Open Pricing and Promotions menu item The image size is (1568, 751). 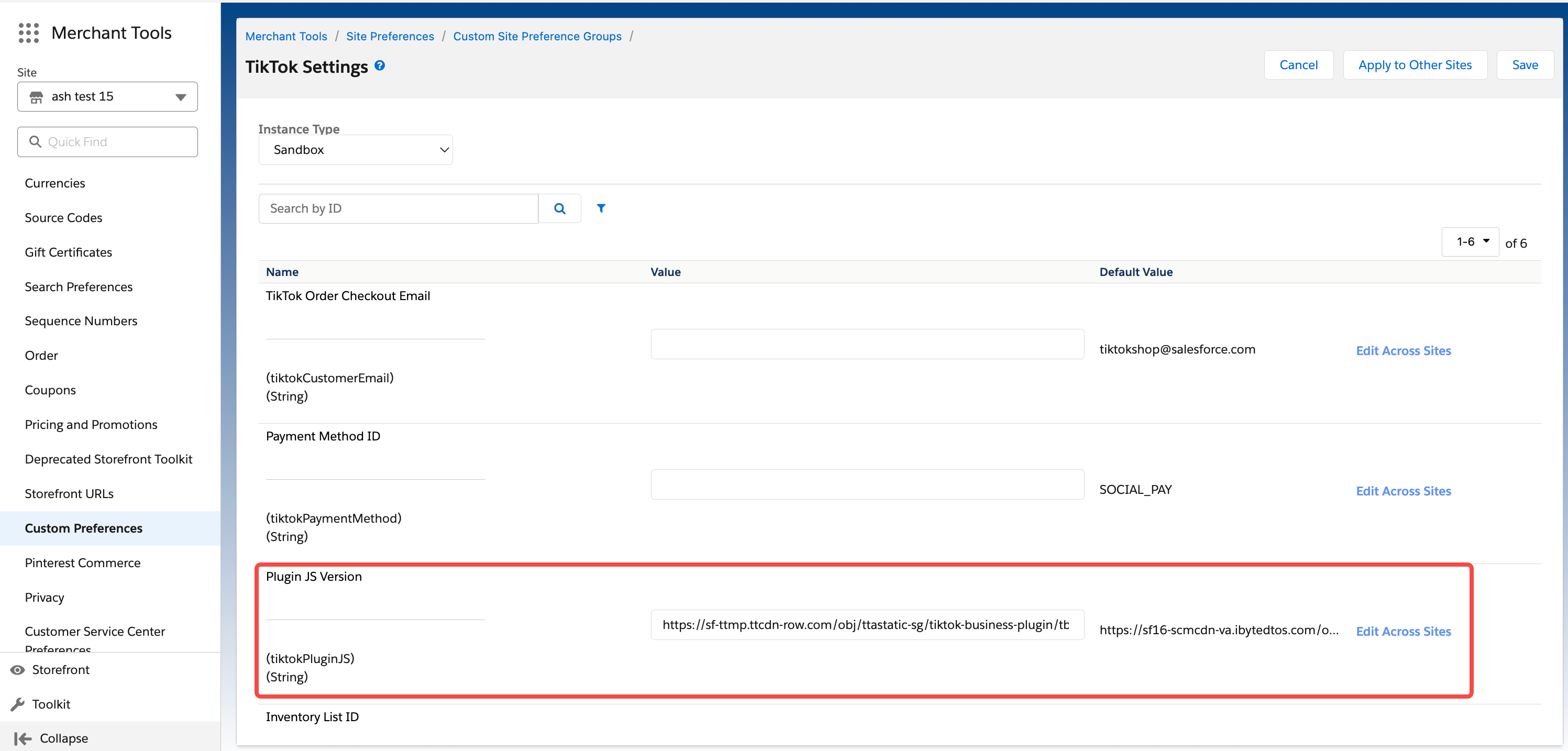pyautogui.click(x=91, y=424)
